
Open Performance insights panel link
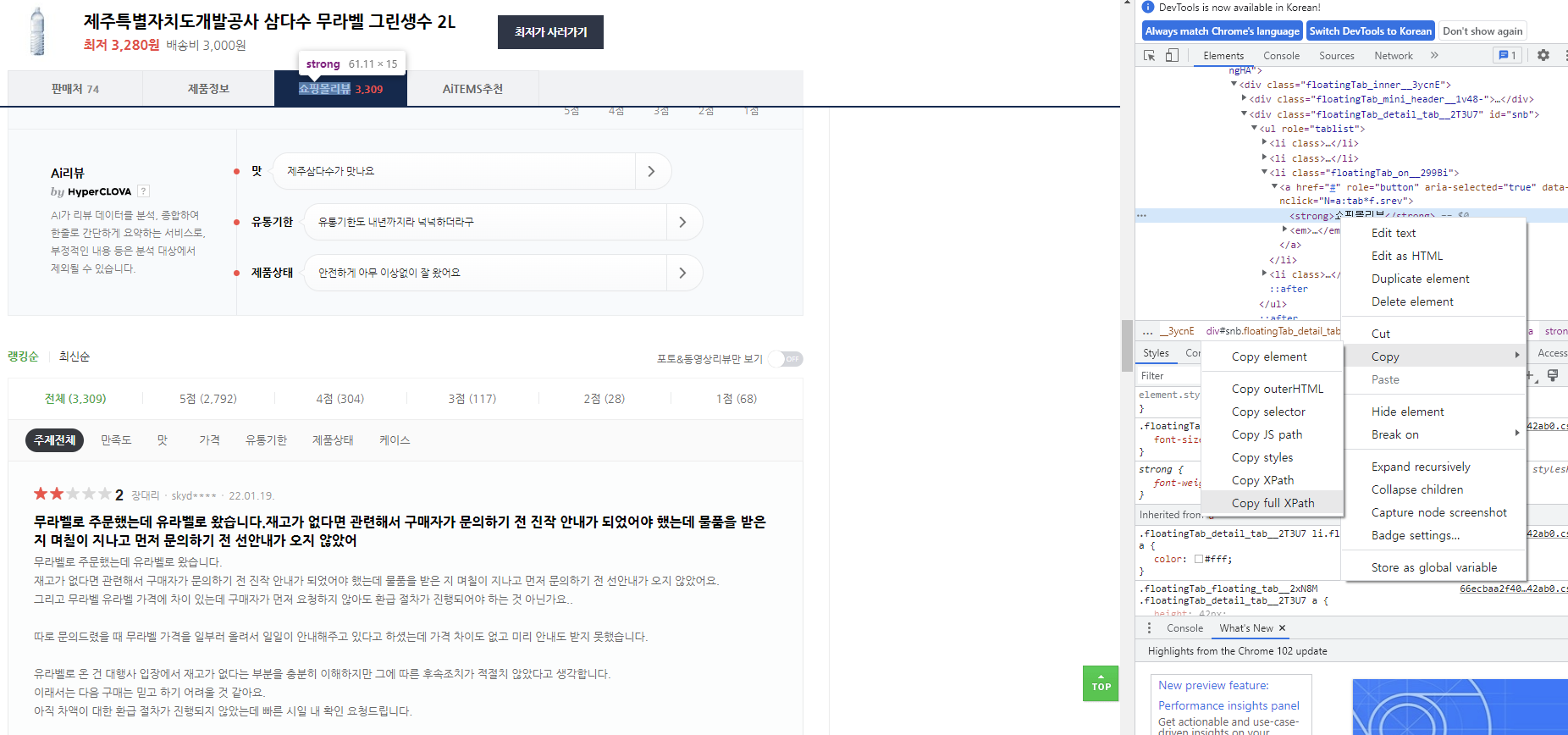pyautogui.click(x=1228, y=705)
